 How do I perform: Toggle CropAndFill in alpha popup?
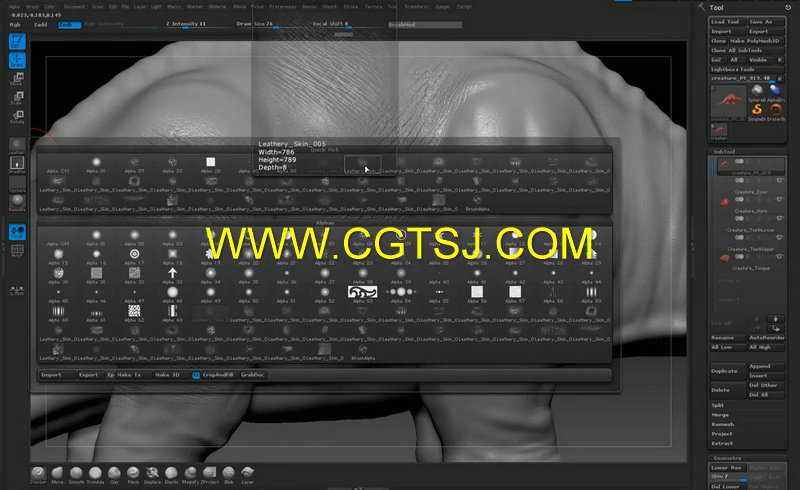[x=217, y=375]
